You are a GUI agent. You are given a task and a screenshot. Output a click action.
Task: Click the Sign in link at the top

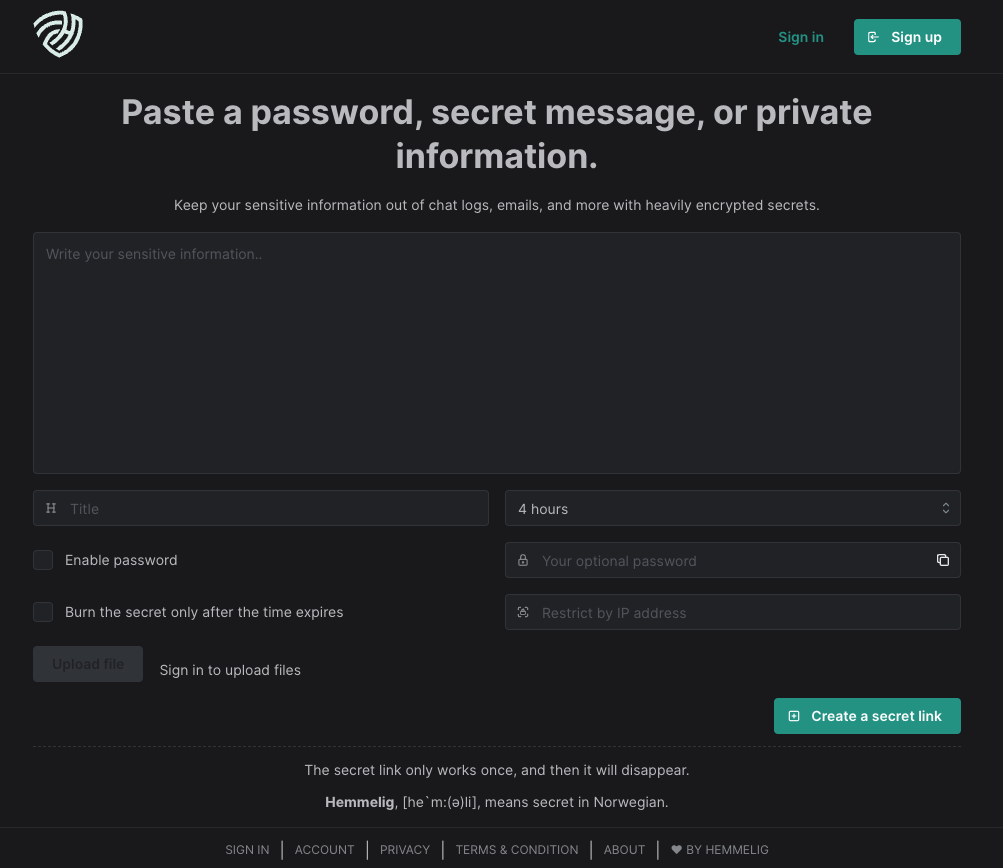tap(800, 36)
